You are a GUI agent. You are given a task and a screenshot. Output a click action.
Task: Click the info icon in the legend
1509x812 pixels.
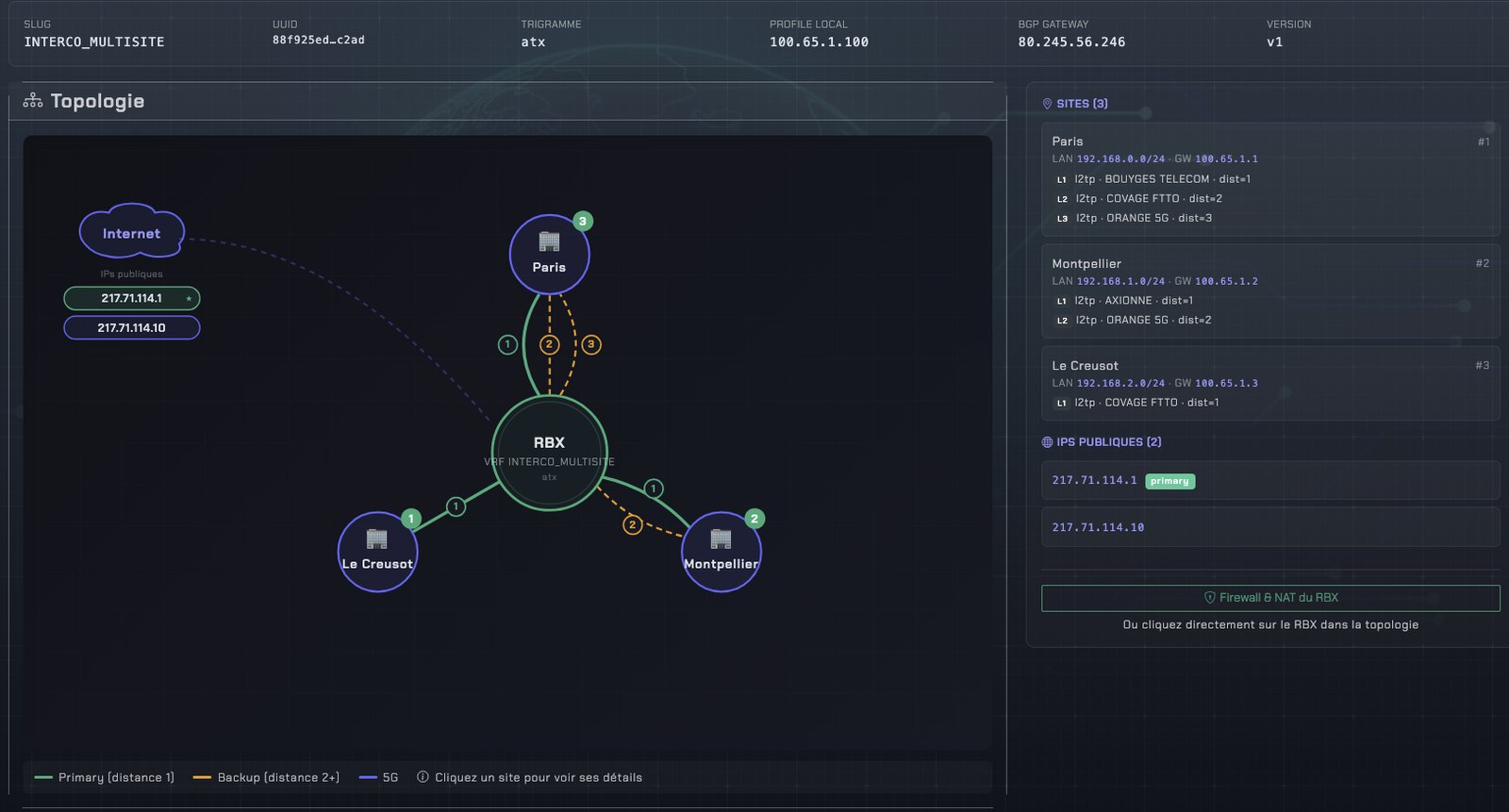coord(423,777)
